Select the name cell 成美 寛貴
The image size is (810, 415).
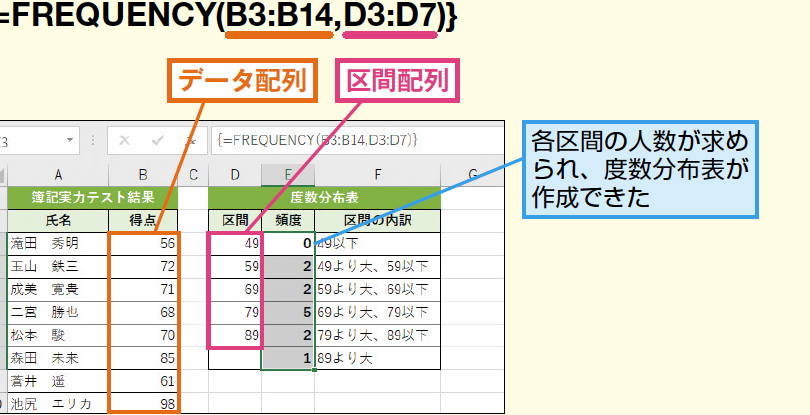[x=58, y=289]
